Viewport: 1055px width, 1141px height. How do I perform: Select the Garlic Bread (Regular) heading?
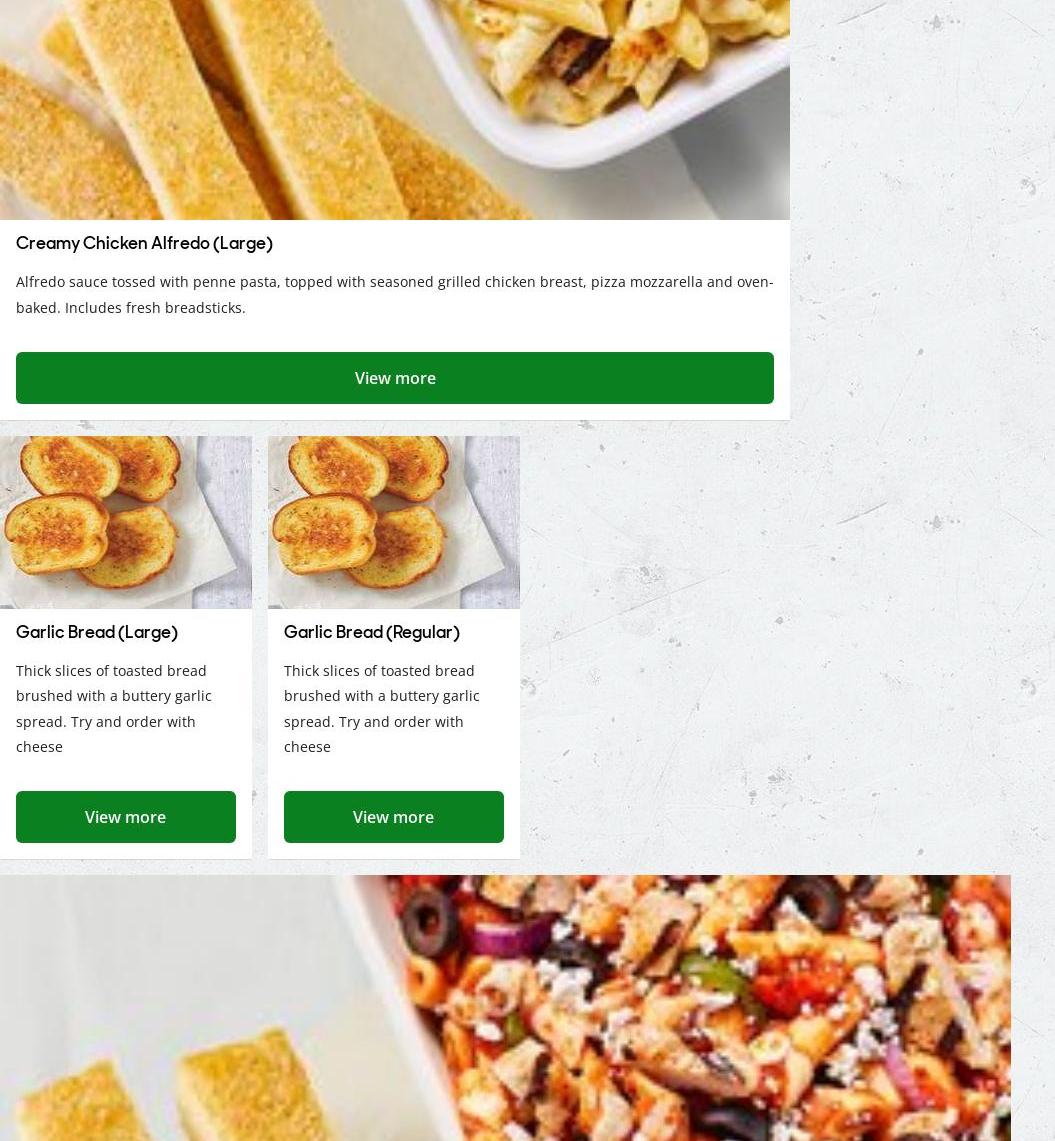372,632
